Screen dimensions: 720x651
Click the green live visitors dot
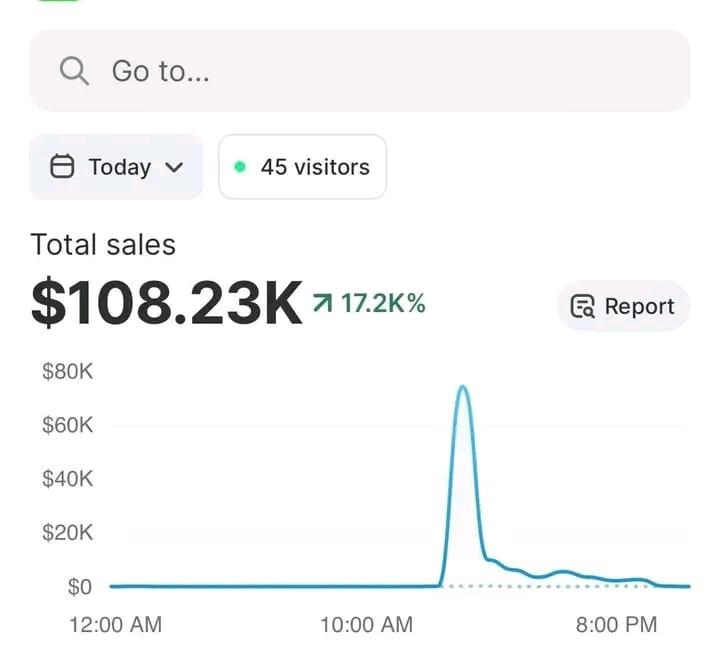point(240,167)
